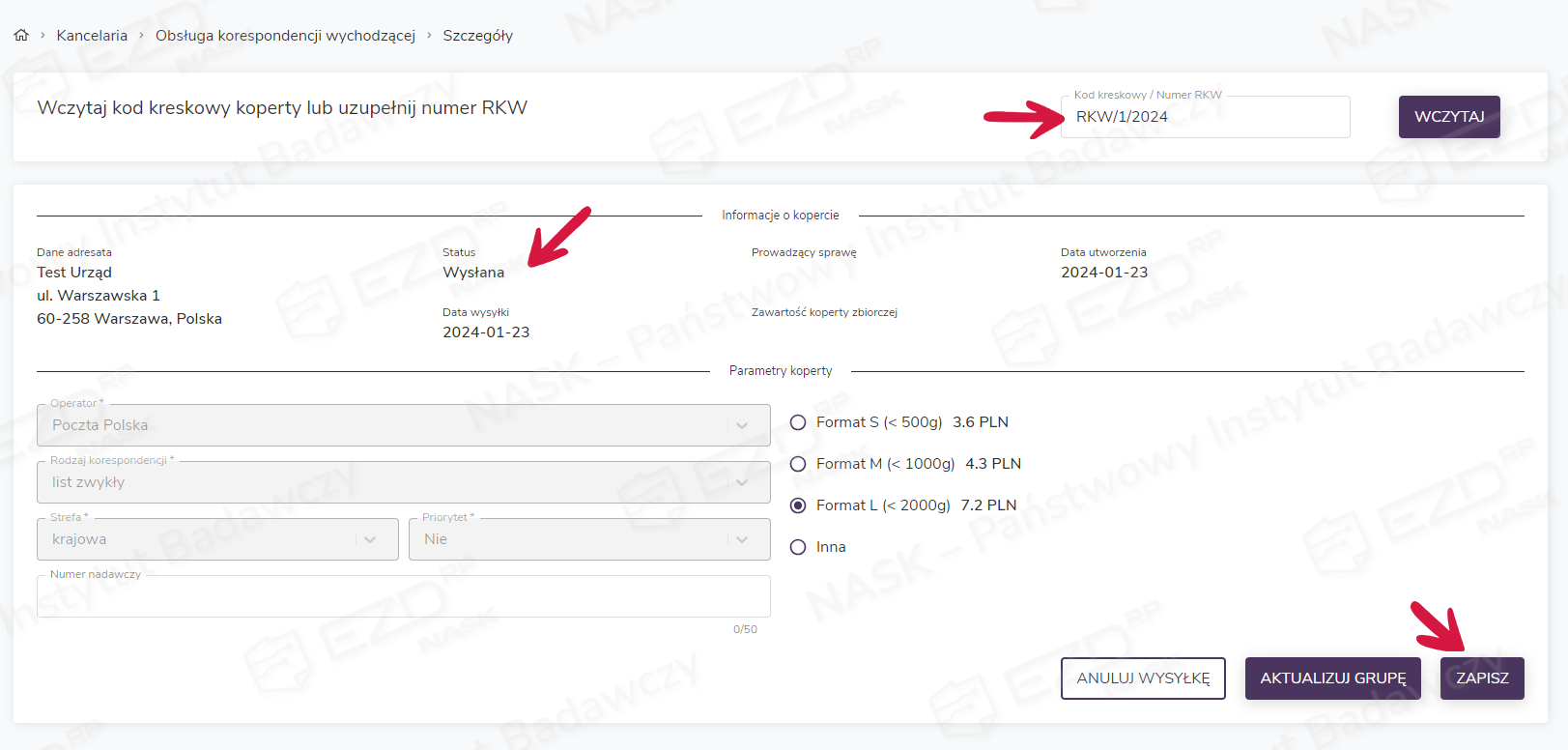The image size is (1568, 750).
Task: Expand the Operator dropdown chevron
Action: pyautogui.click(x=741, y=425)
